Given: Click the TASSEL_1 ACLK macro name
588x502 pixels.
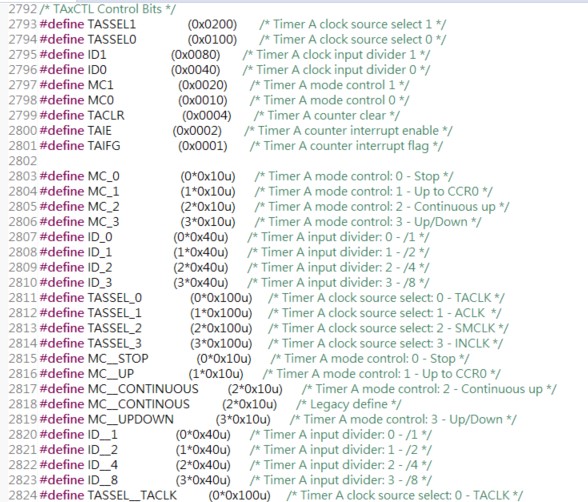Looking at the screenshot, I should point(114,313).
